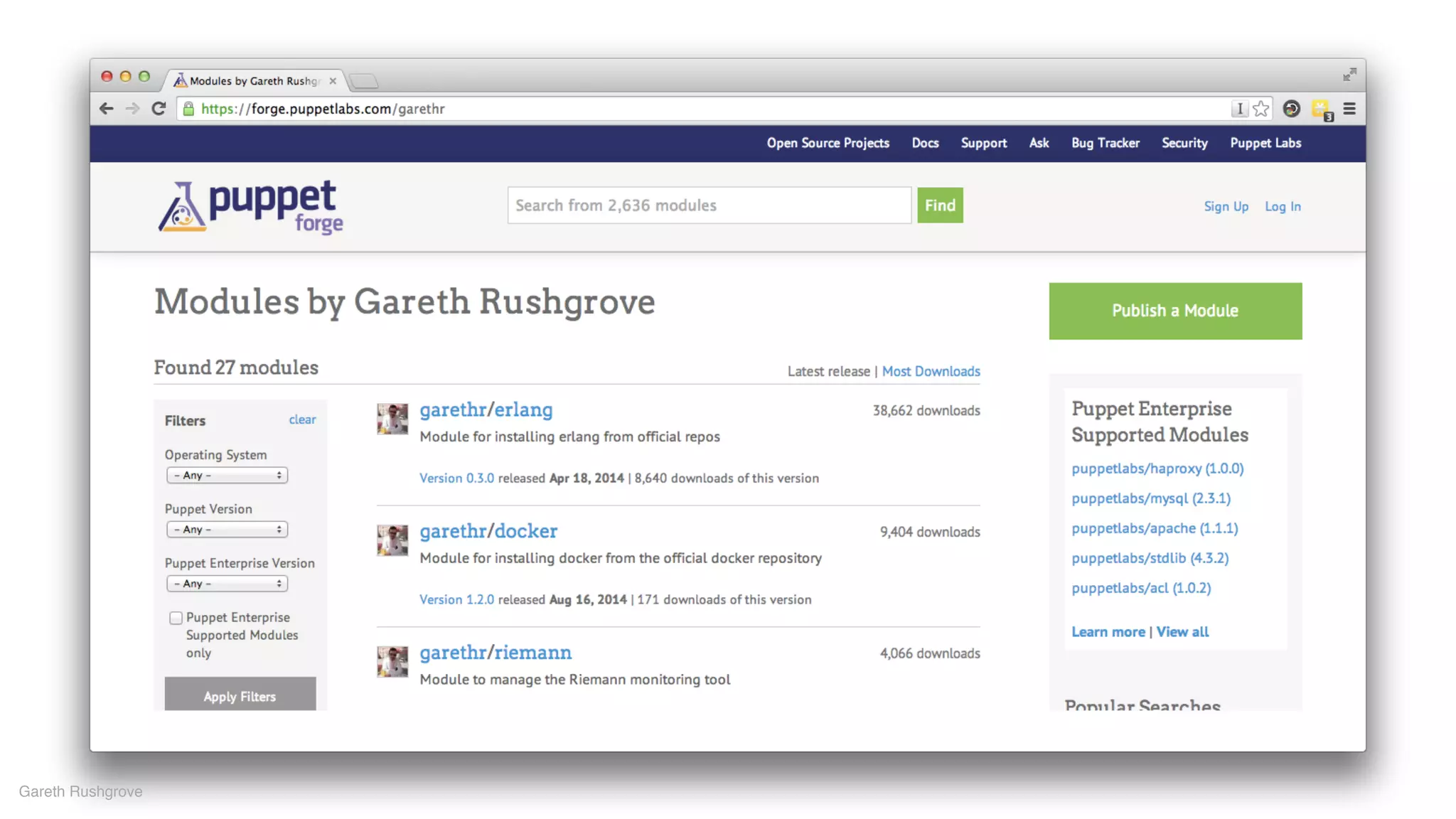Open Open Source Projects in top nav

click(828, 143)
